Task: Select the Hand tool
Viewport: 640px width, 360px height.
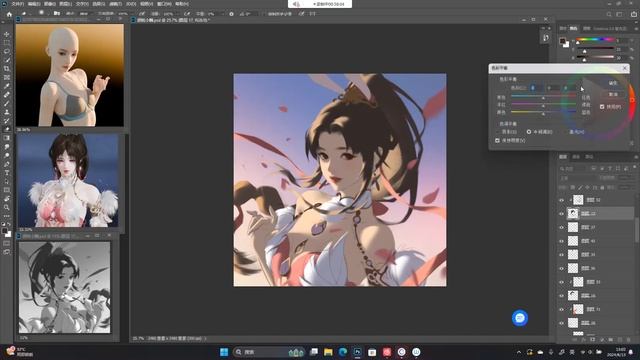Action: 7,199
